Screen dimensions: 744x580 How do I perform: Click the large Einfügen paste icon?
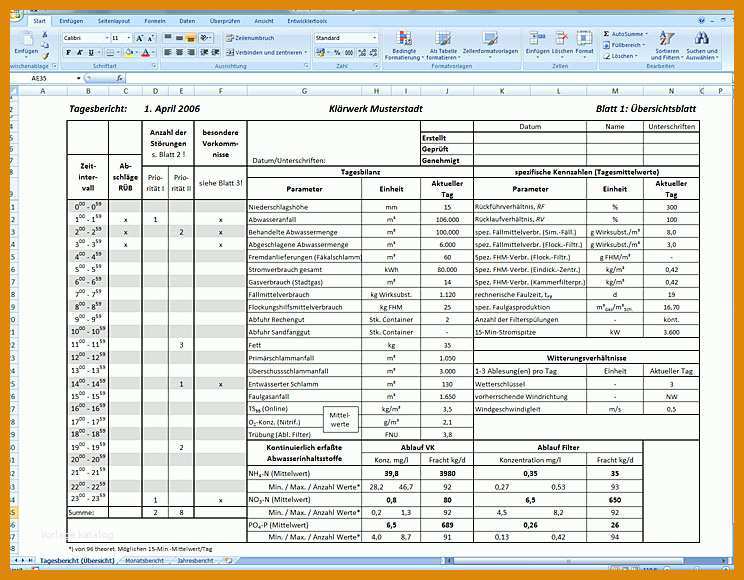[x=26, y=39]
